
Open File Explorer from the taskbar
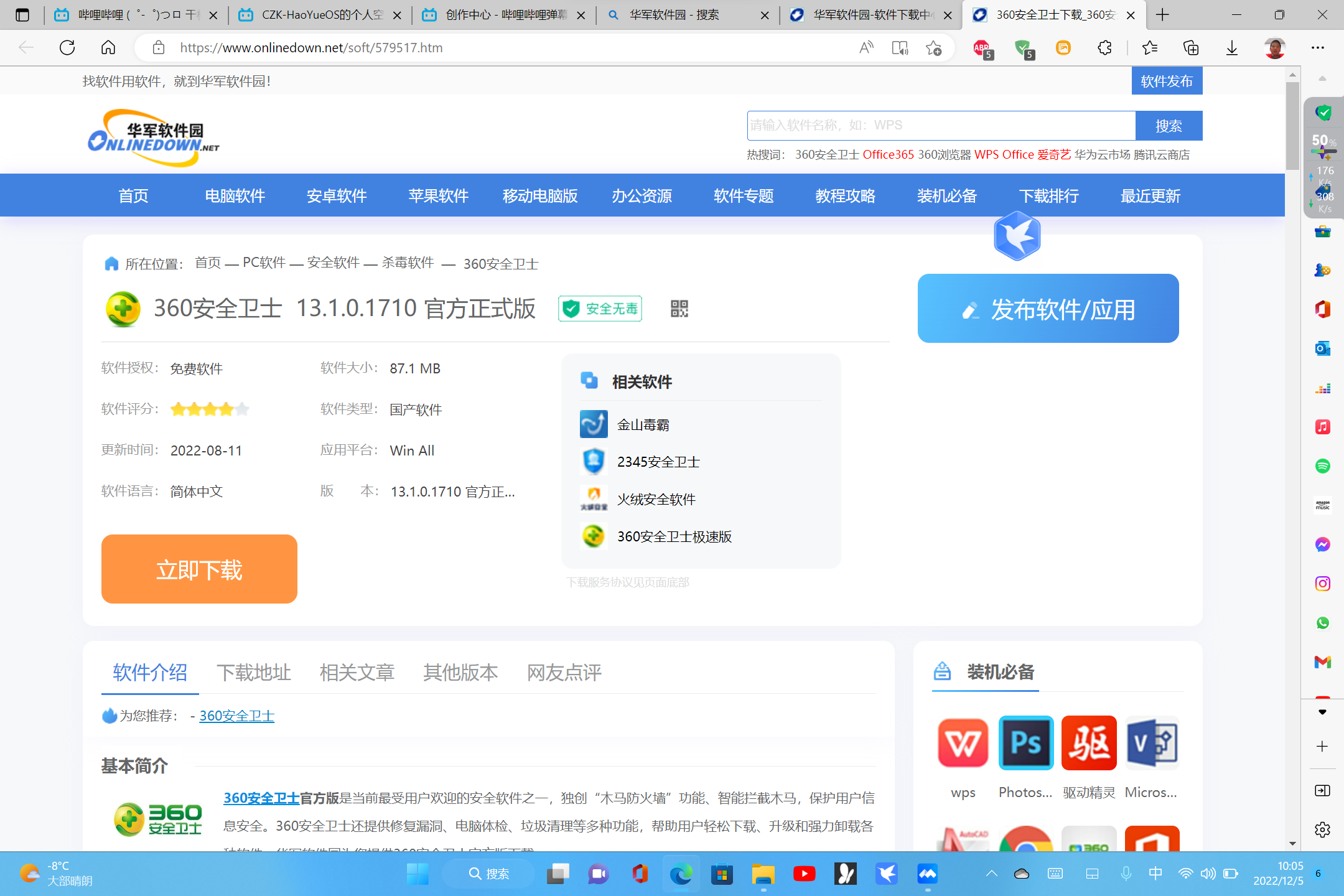coord(763,874)
